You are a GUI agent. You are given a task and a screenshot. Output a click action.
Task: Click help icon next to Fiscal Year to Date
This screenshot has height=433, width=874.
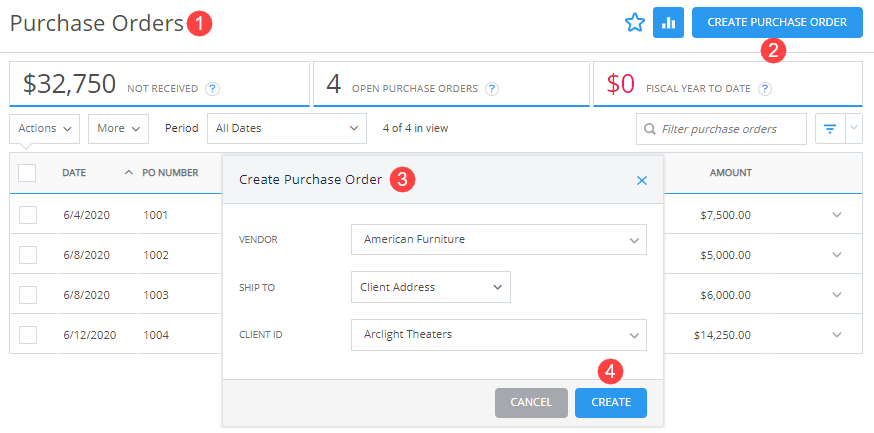765,89
